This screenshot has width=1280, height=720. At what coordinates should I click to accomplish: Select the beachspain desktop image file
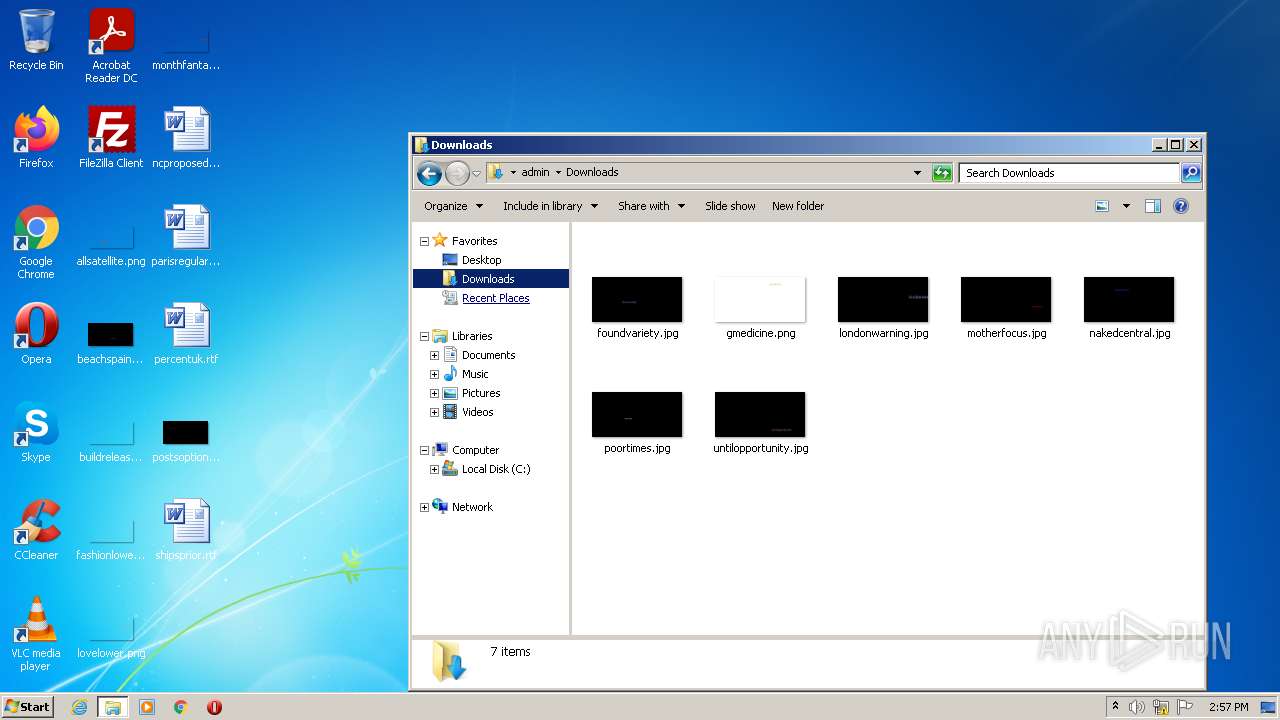pos(111,341)
